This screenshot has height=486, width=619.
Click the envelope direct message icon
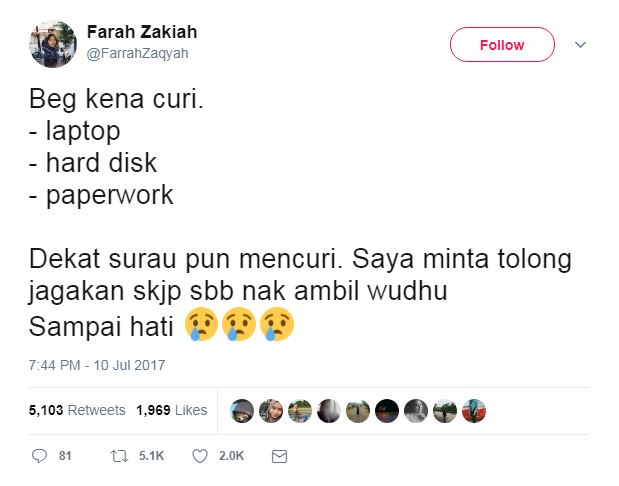coord(279,456)
